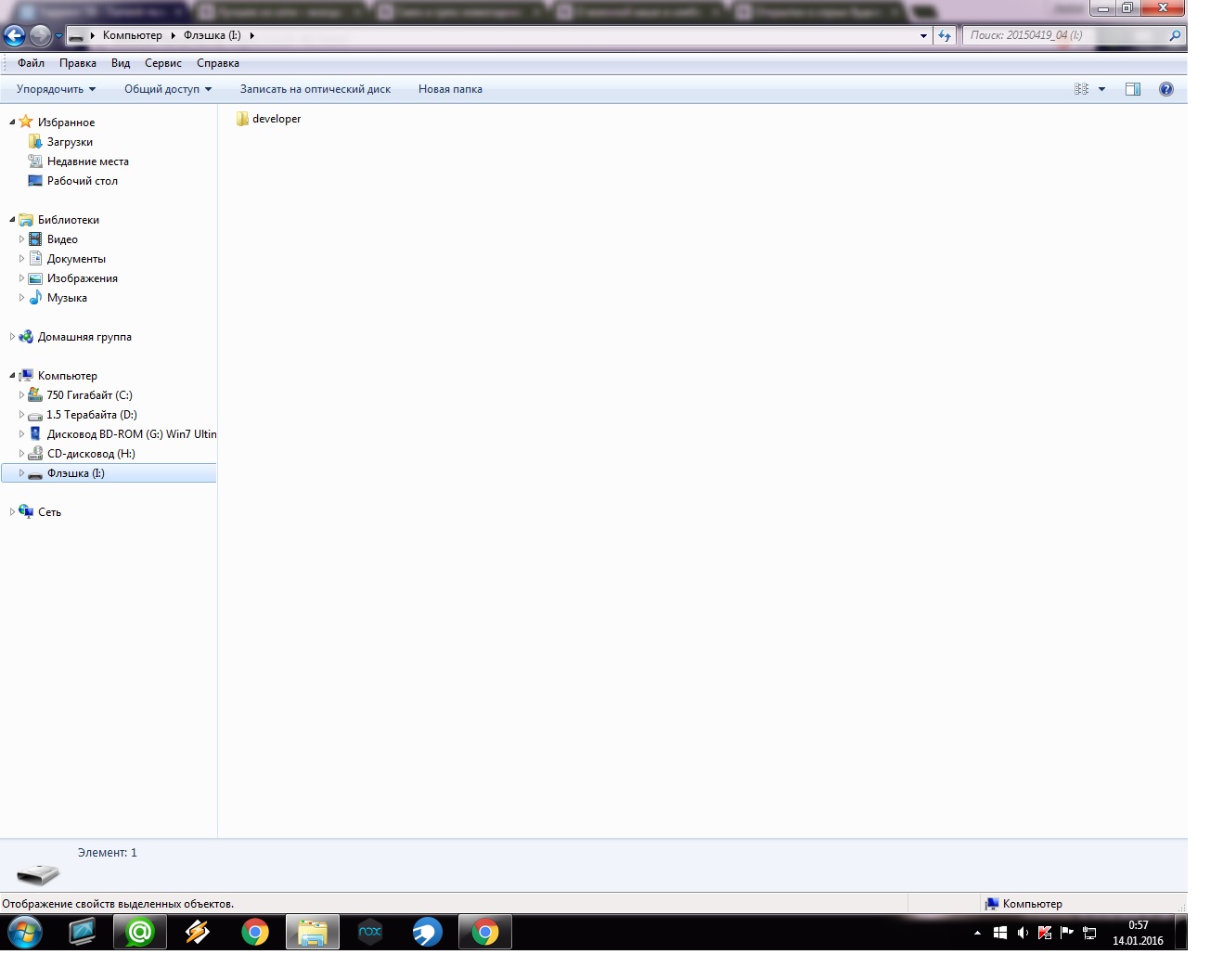Open the Nox app from taskbar

pyautogui.click(x=370, y=932)
